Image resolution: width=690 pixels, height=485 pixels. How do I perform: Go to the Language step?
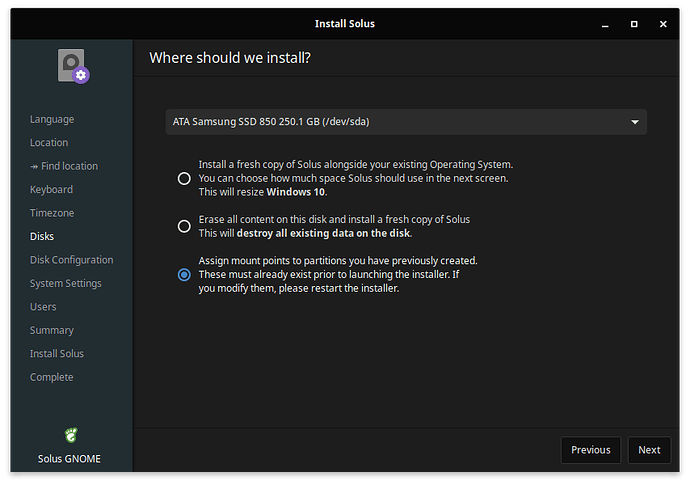point(52,119)
